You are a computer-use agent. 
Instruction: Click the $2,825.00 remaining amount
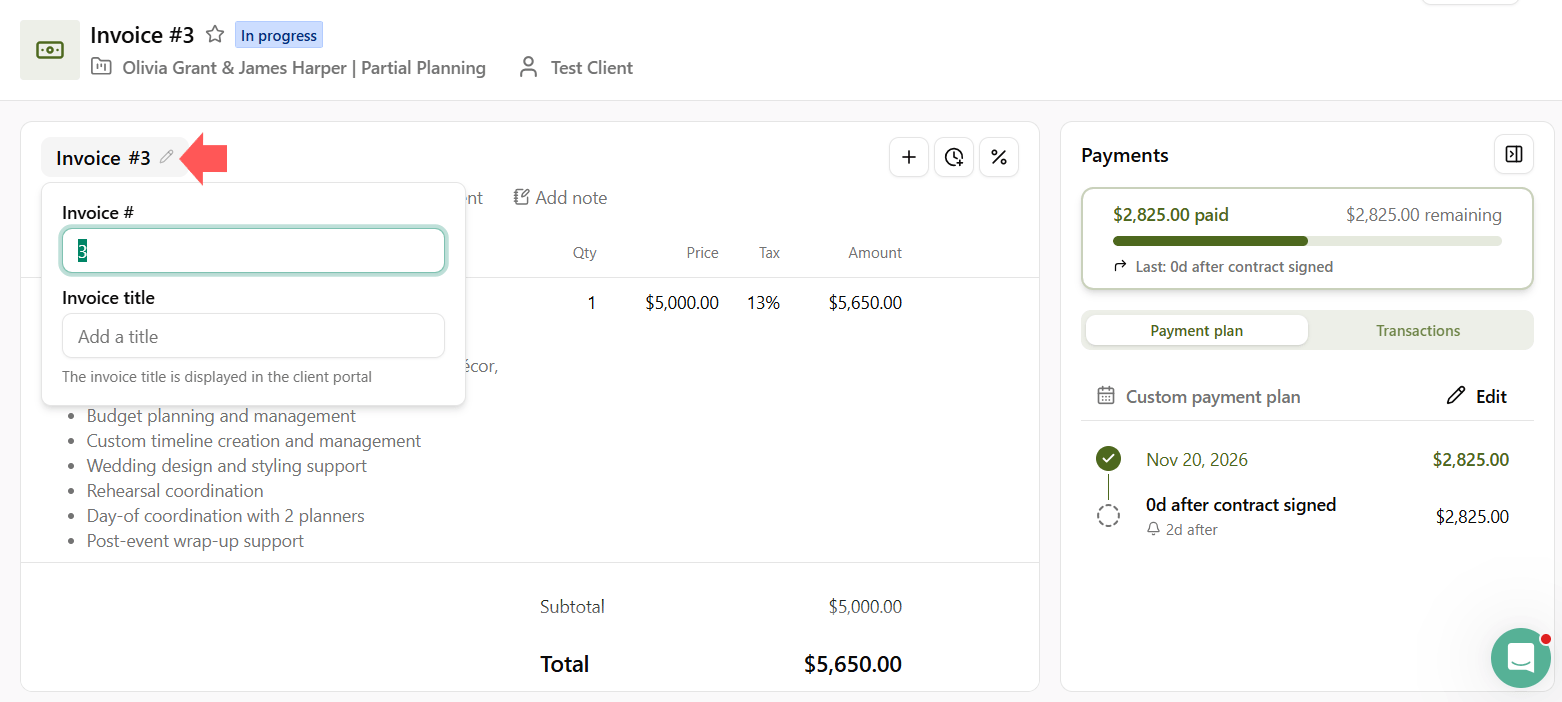(1424, 214)
